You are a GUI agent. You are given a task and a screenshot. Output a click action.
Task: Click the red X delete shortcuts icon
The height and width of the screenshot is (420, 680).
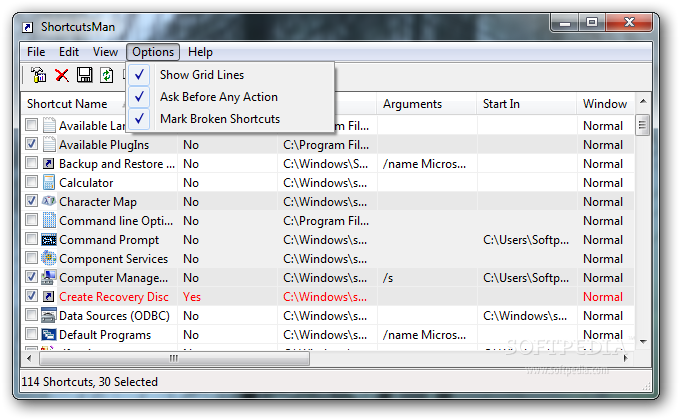(x=62, y=75)
